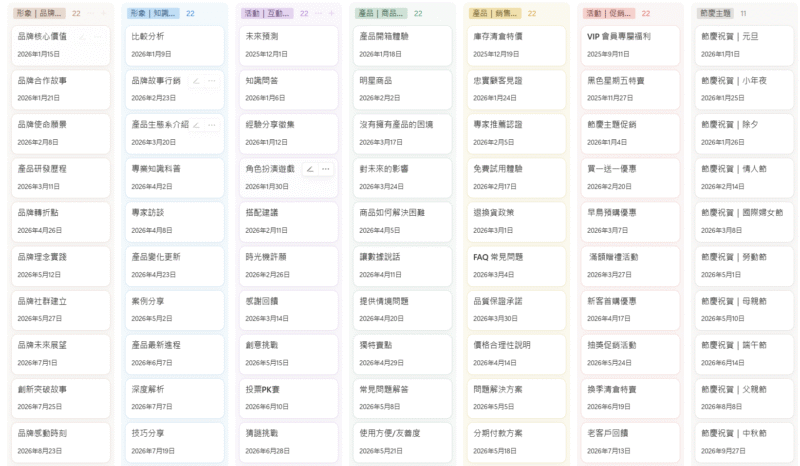Open the 案例分享 card
Viewport: 800px width, 466px height.
174,310
